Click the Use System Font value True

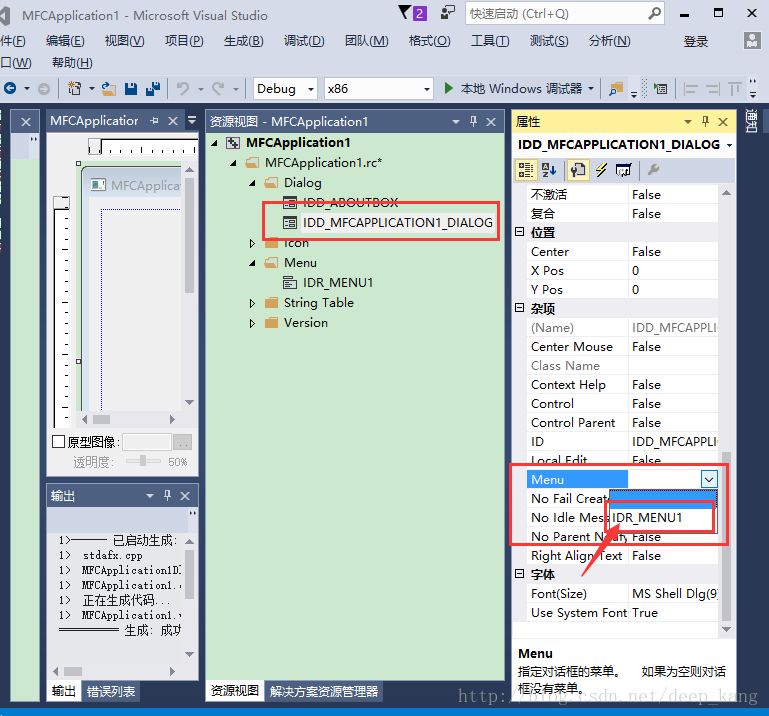click(673, 613)
